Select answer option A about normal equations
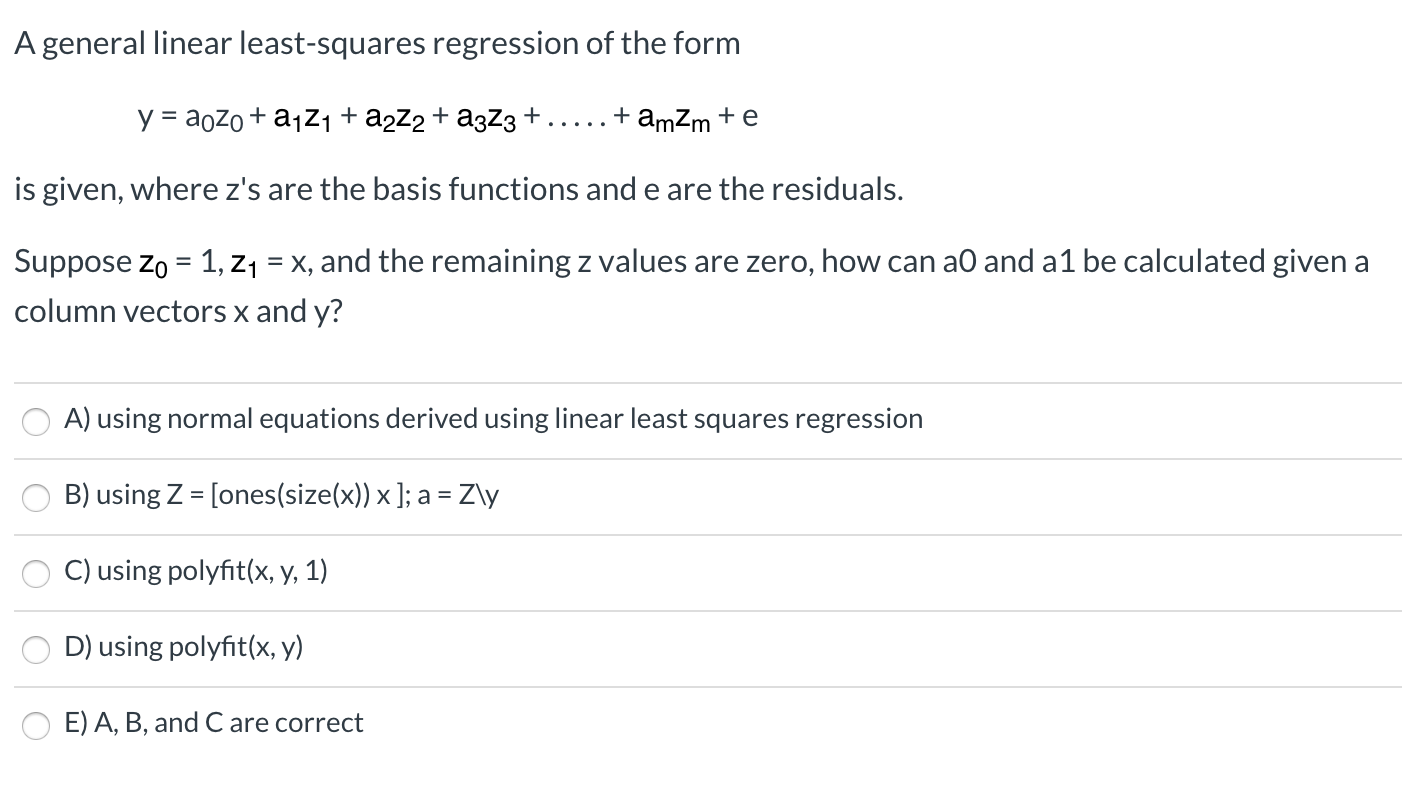Viewport: 1428px width, 788px height. coord(493,419)
